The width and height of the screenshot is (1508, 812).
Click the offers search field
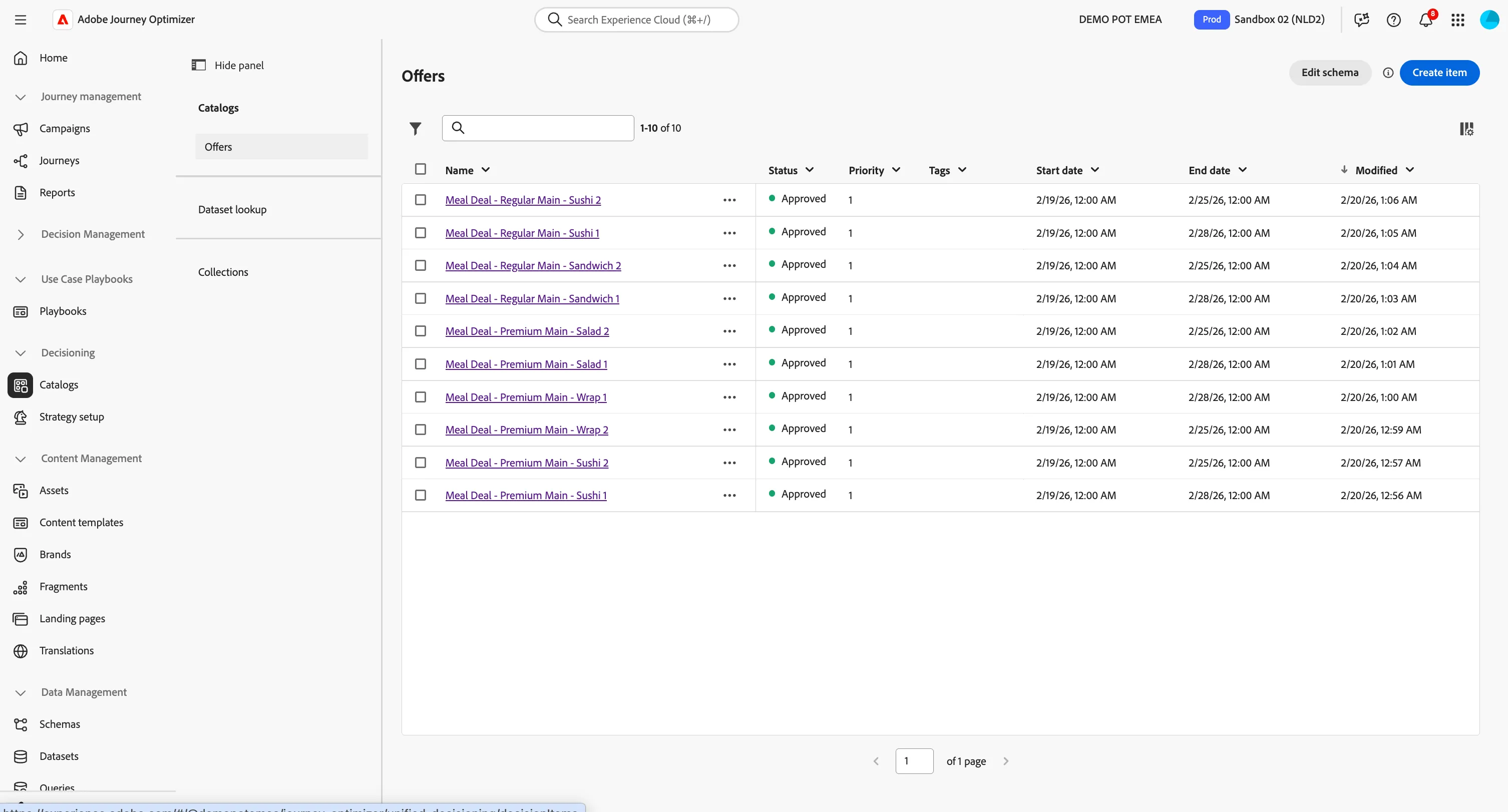[537, 128]
